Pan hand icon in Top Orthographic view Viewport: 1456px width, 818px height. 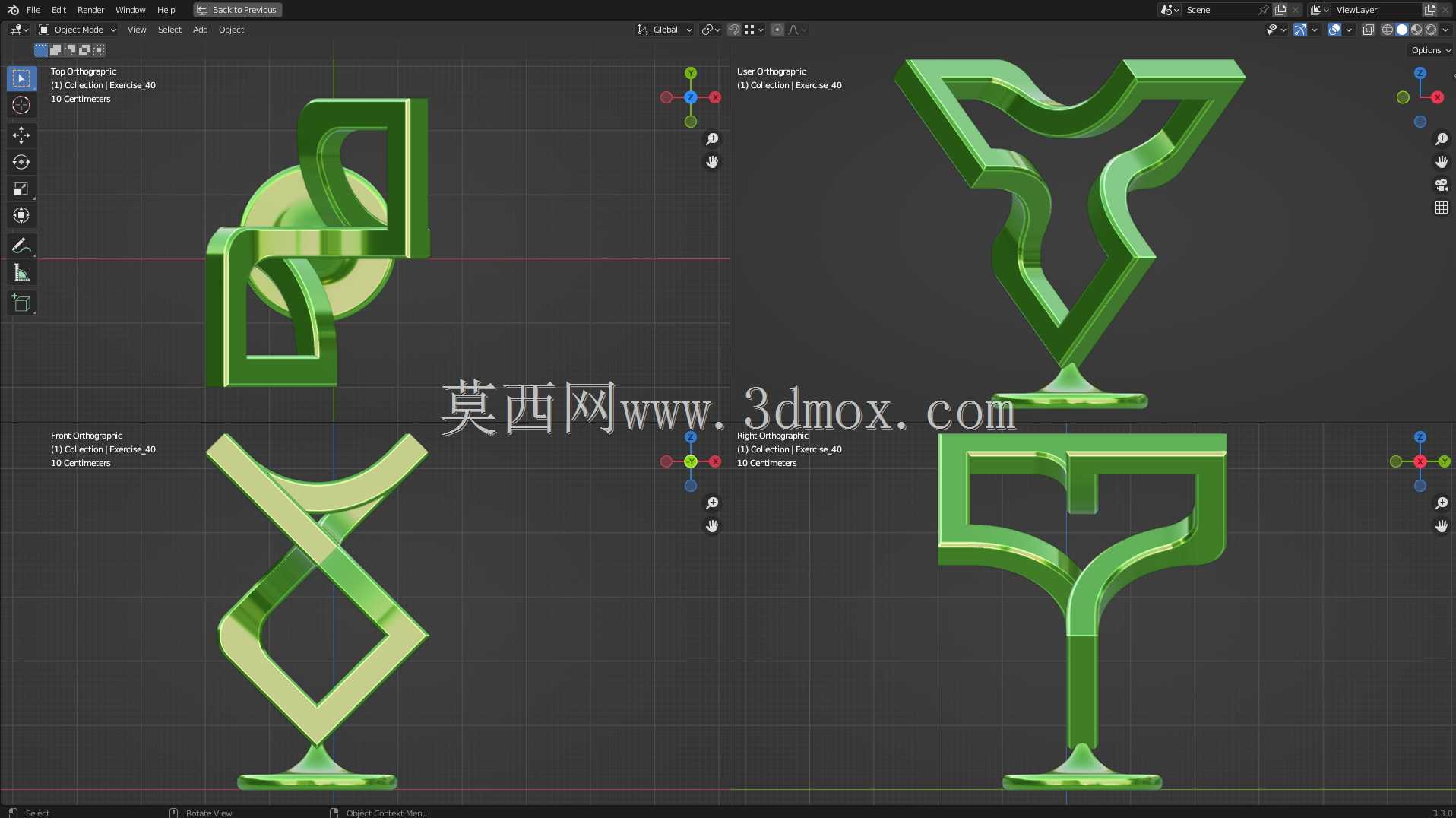(712, 162)
